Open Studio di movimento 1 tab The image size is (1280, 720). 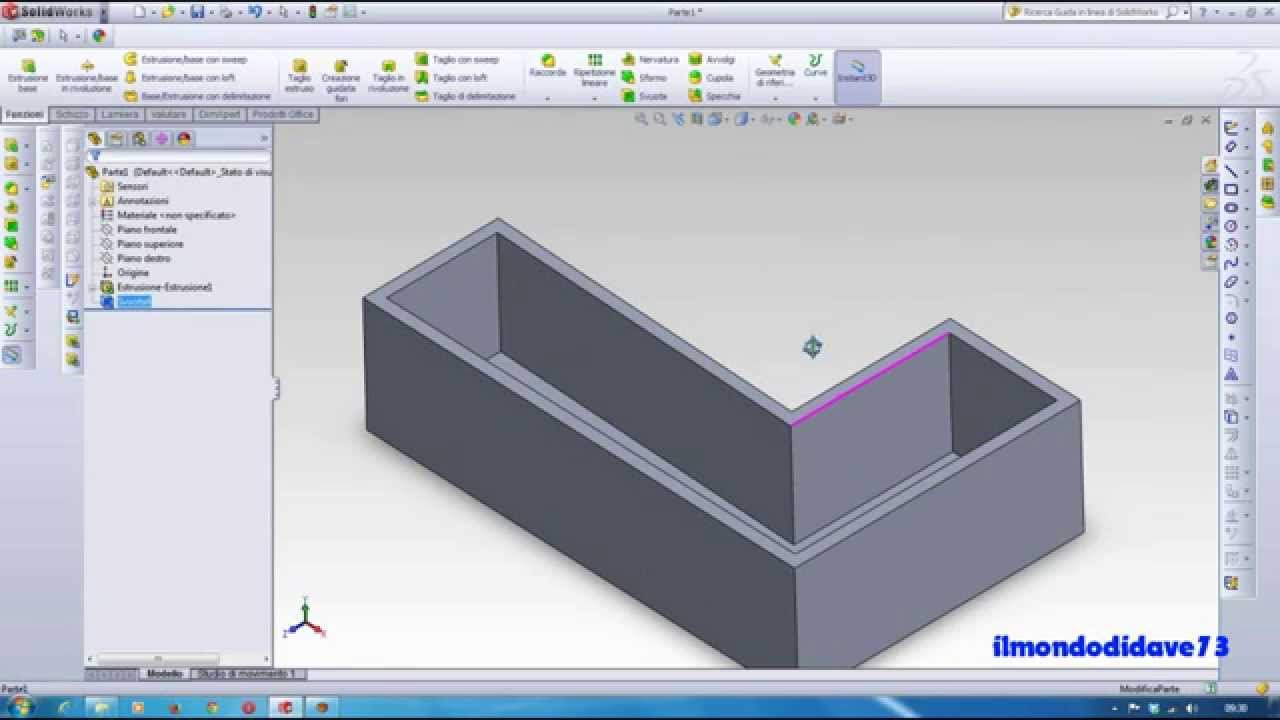[x=247, y=674]
